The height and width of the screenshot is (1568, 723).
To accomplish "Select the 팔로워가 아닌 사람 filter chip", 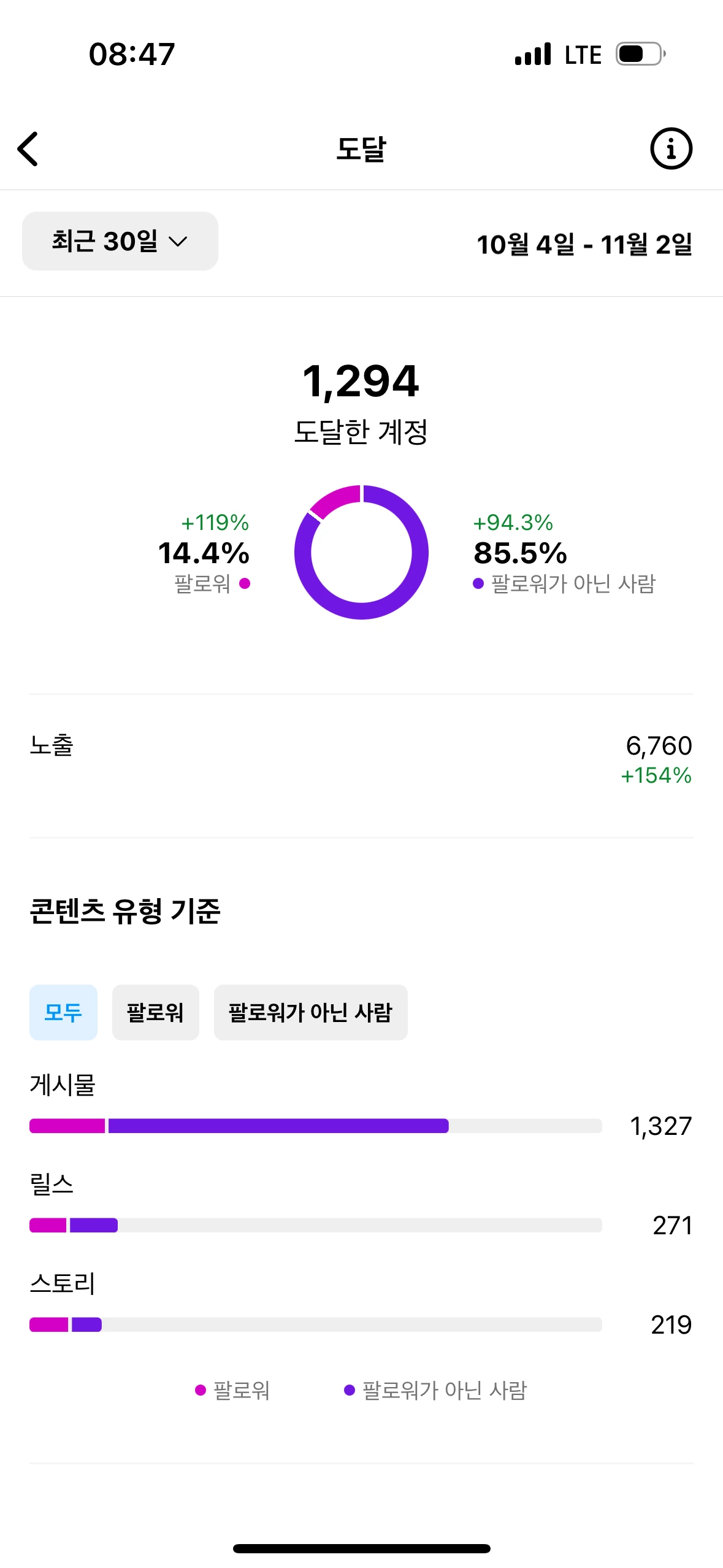I will pos(310,1012).
